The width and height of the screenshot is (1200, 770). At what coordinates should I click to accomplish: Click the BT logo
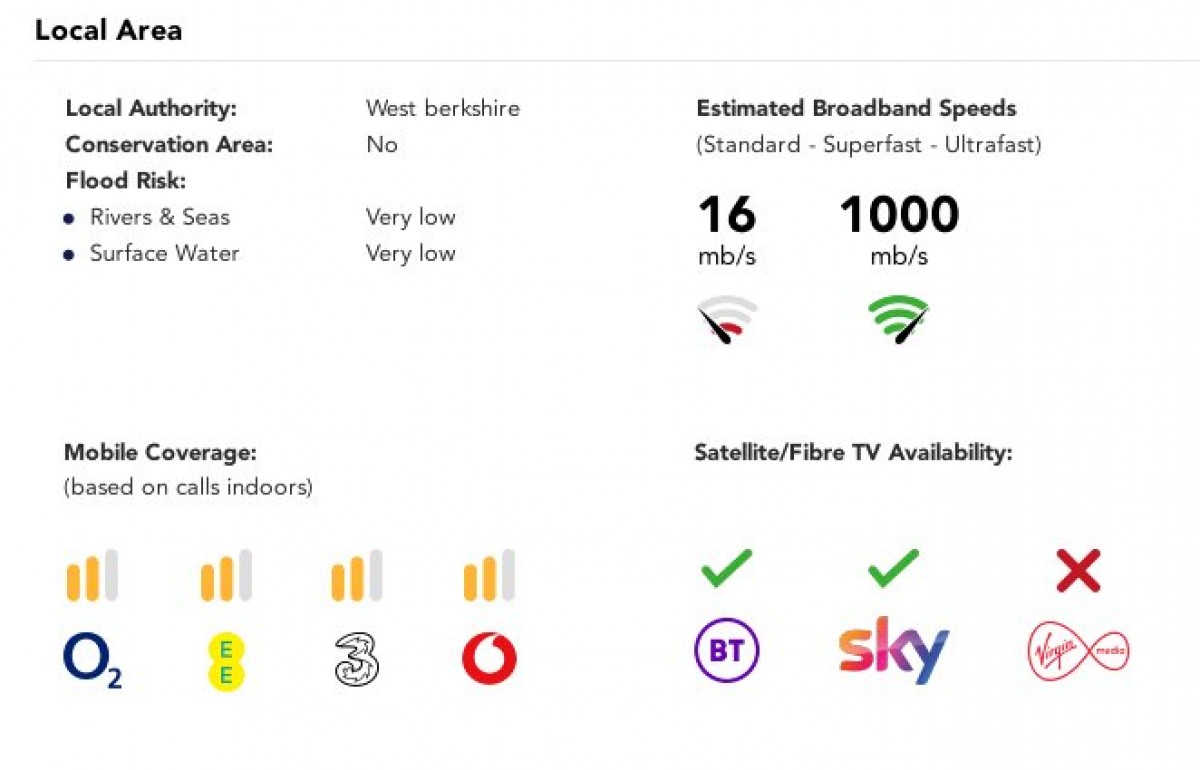click(x=726, y=651)
